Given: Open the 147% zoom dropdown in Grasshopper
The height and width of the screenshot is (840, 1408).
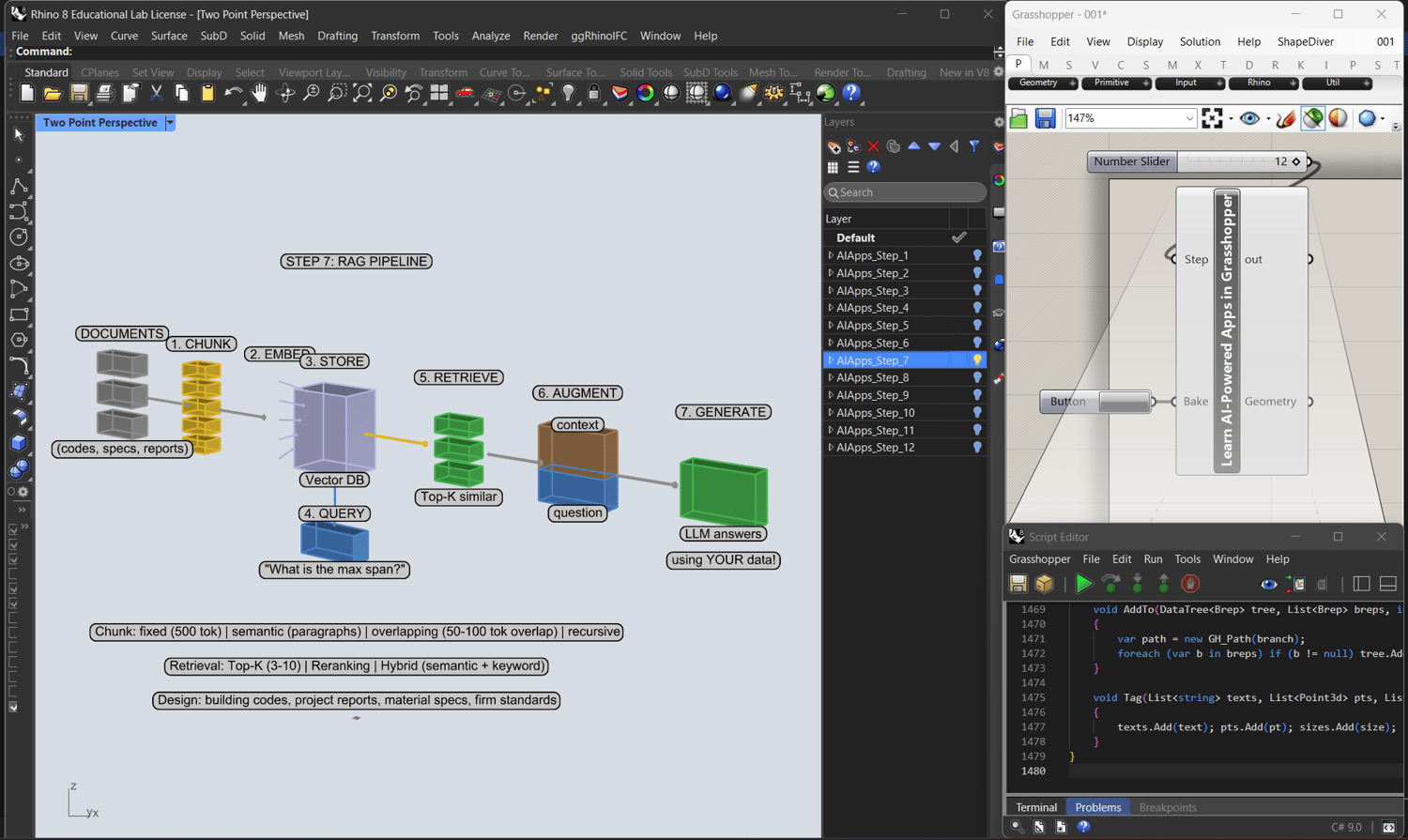Looking at the screenshot, I should (1189, 118).
